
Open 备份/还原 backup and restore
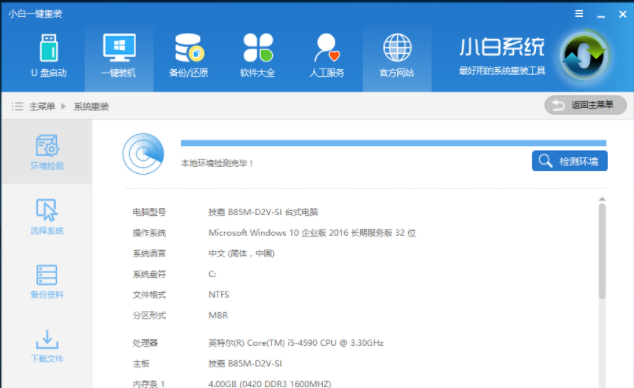[x=188, y=56]
